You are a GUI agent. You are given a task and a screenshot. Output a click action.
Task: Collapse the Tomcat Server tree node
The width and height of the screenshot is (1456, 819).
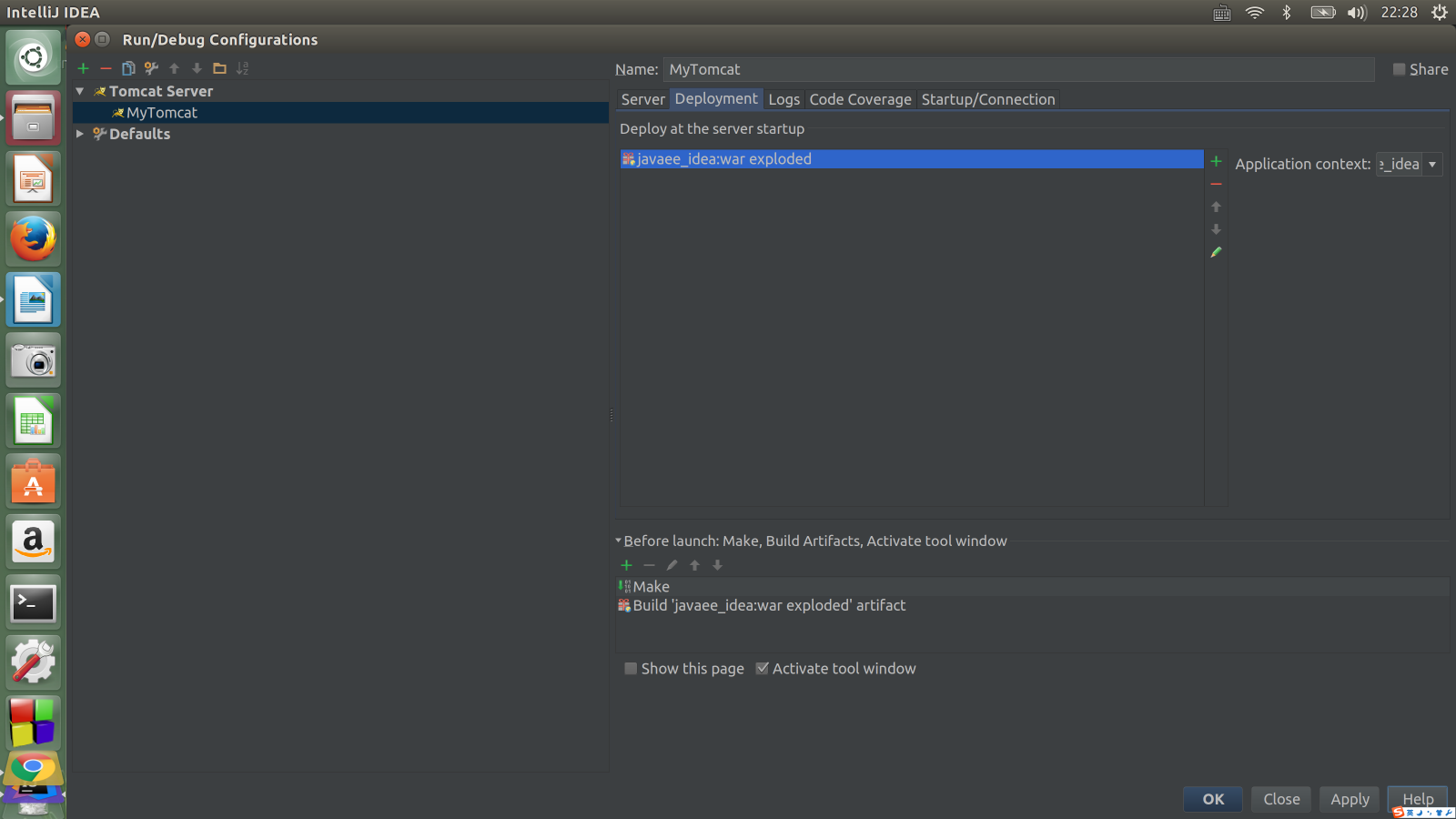pos(80,91)
